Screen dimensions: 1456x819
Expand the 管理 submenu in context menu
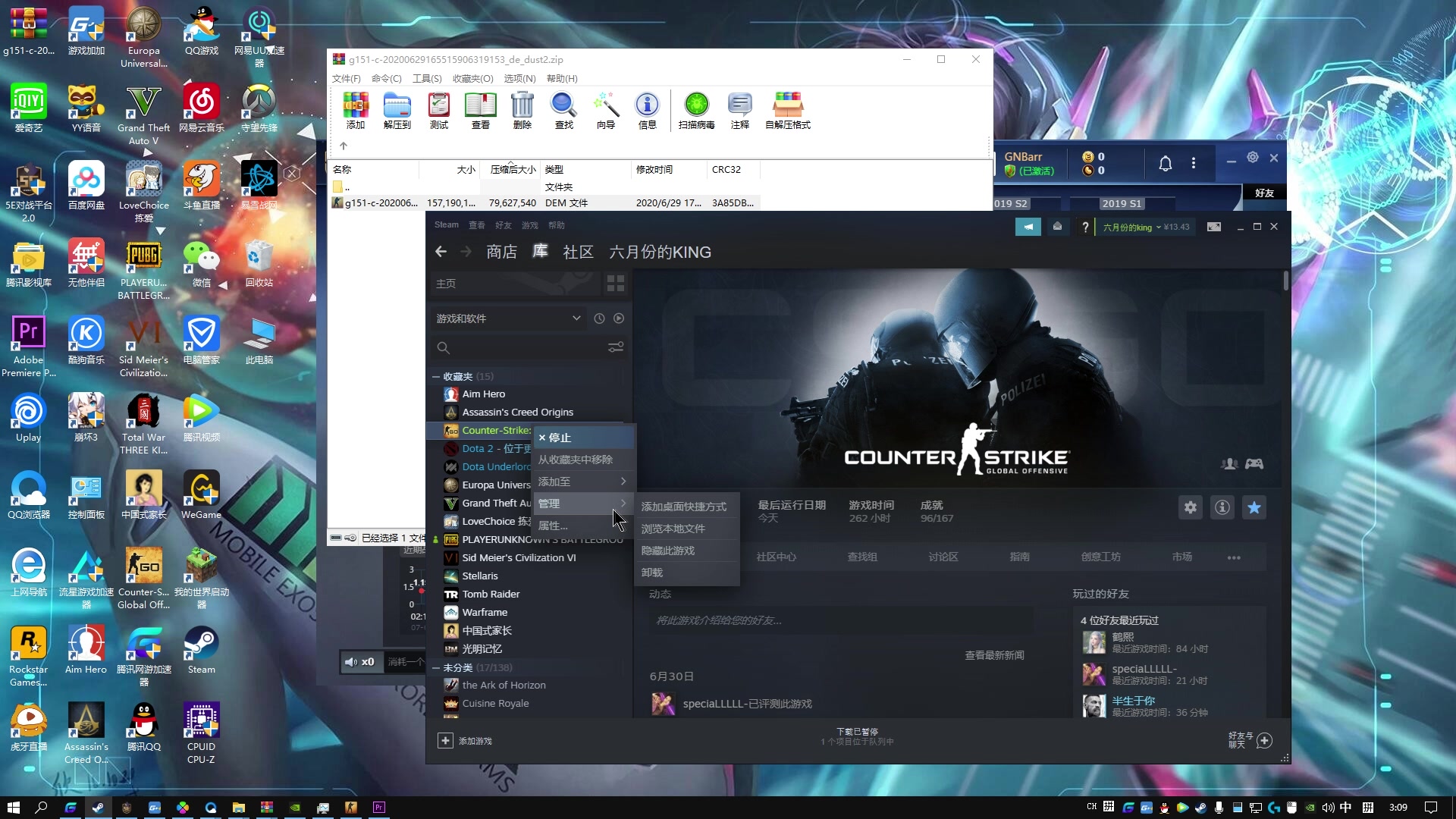[x=583, y=504]
